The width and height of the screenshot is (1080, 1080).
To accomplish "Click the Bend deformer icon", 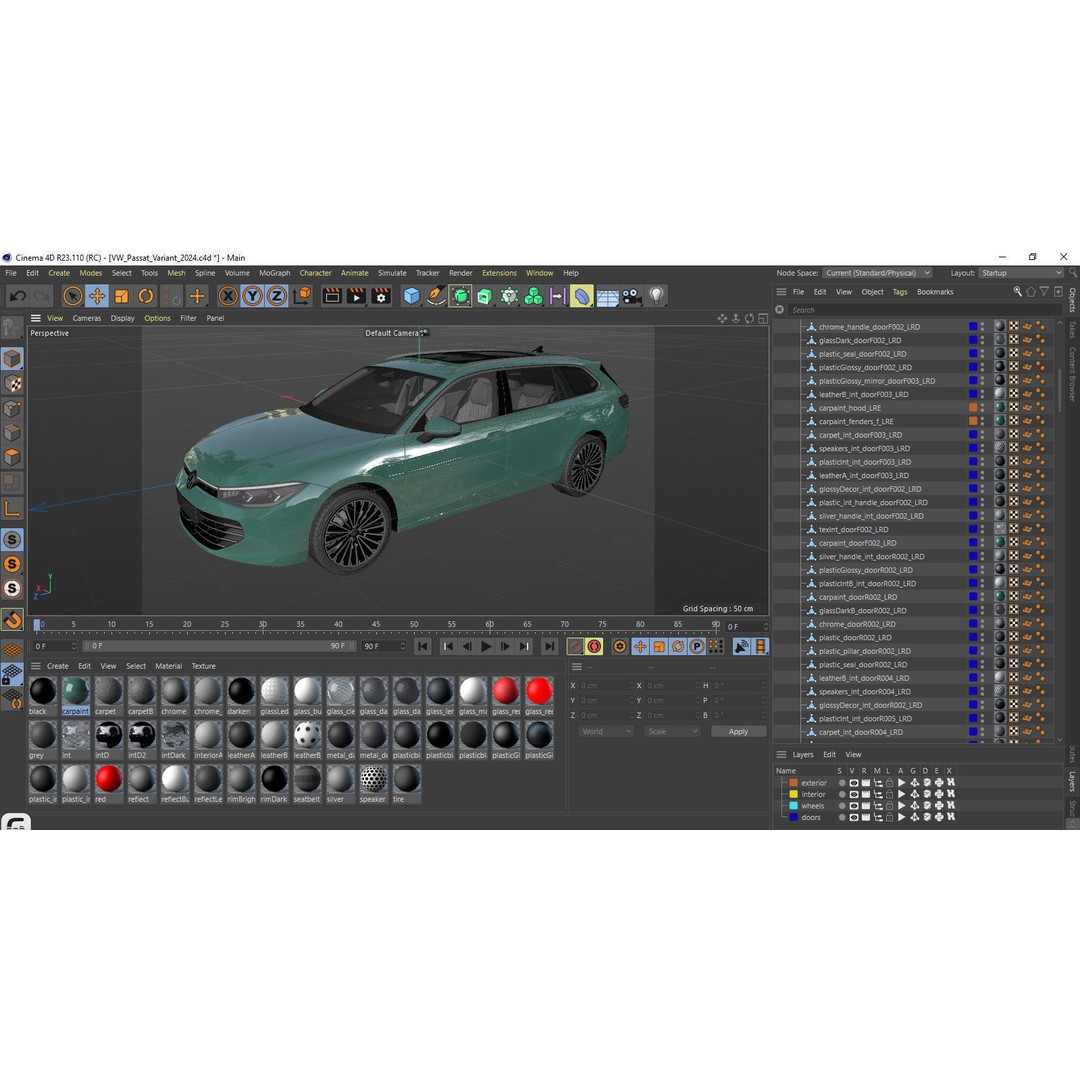I will point(582,296).
